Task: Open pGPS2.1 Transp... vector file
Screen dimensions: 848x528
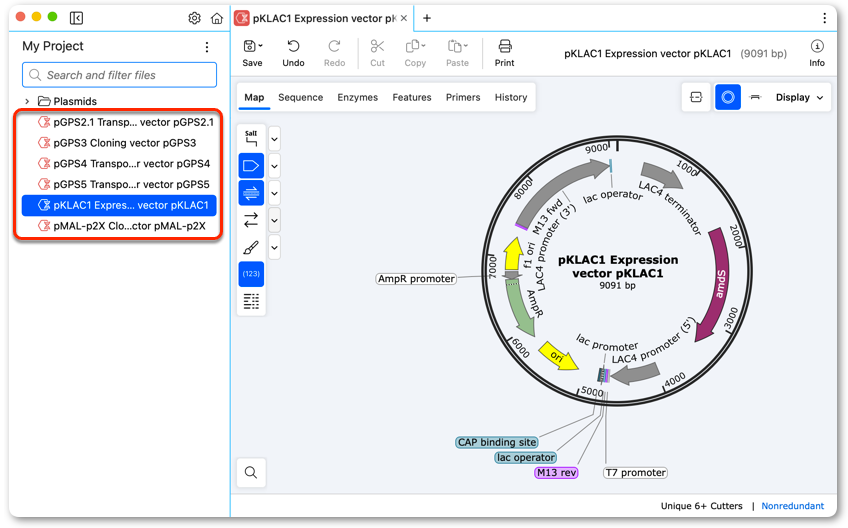Action: [119, 122]
